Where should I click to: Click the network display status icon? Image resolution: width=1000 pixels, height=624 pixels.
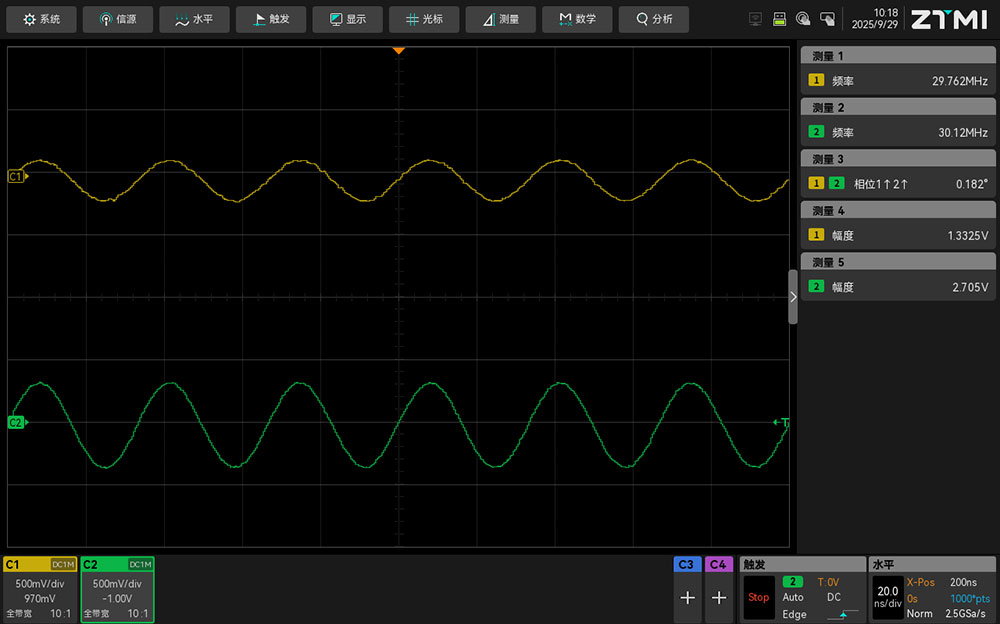[755, 19]
